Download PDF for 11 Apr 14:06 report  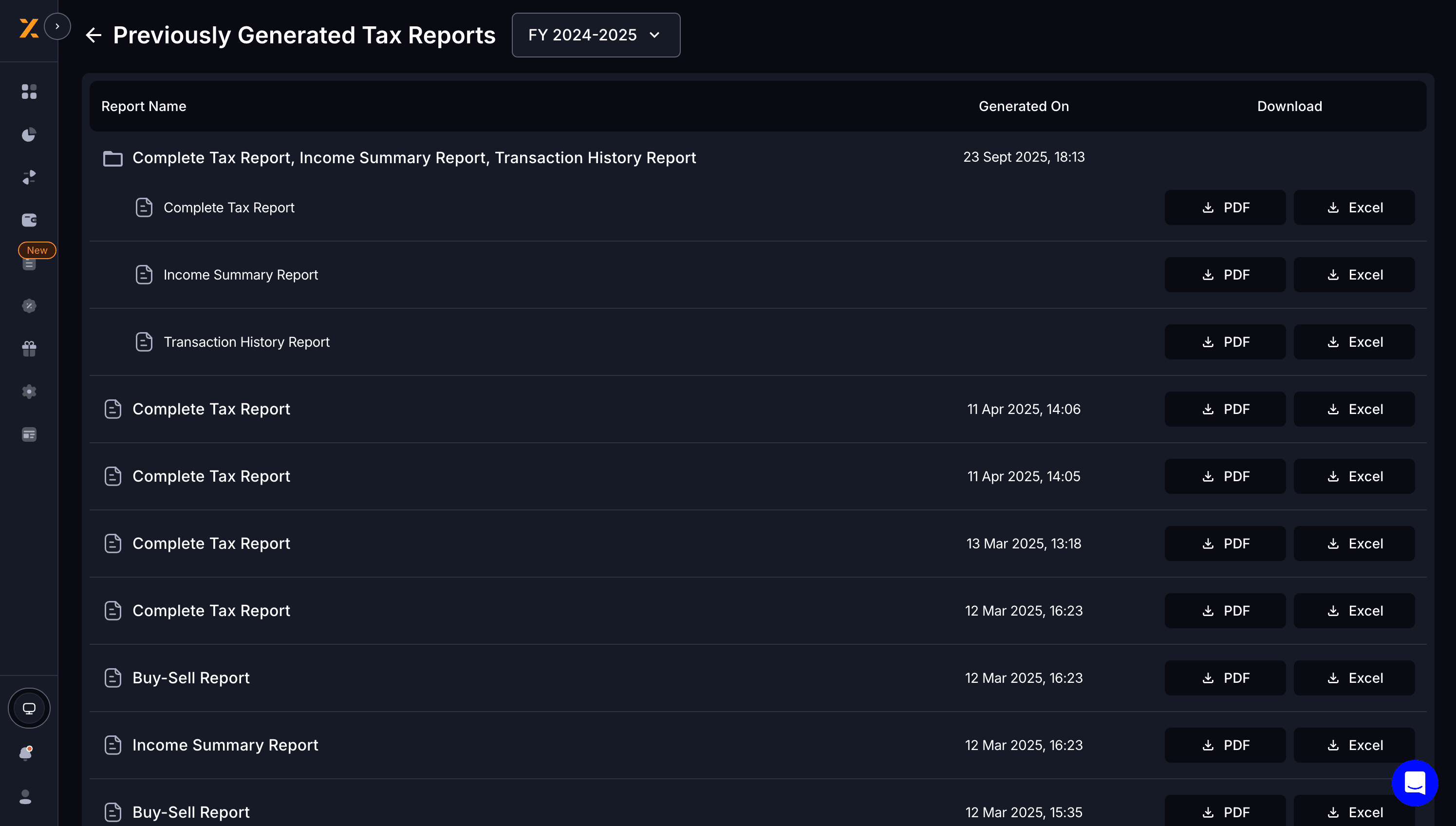1225,409
